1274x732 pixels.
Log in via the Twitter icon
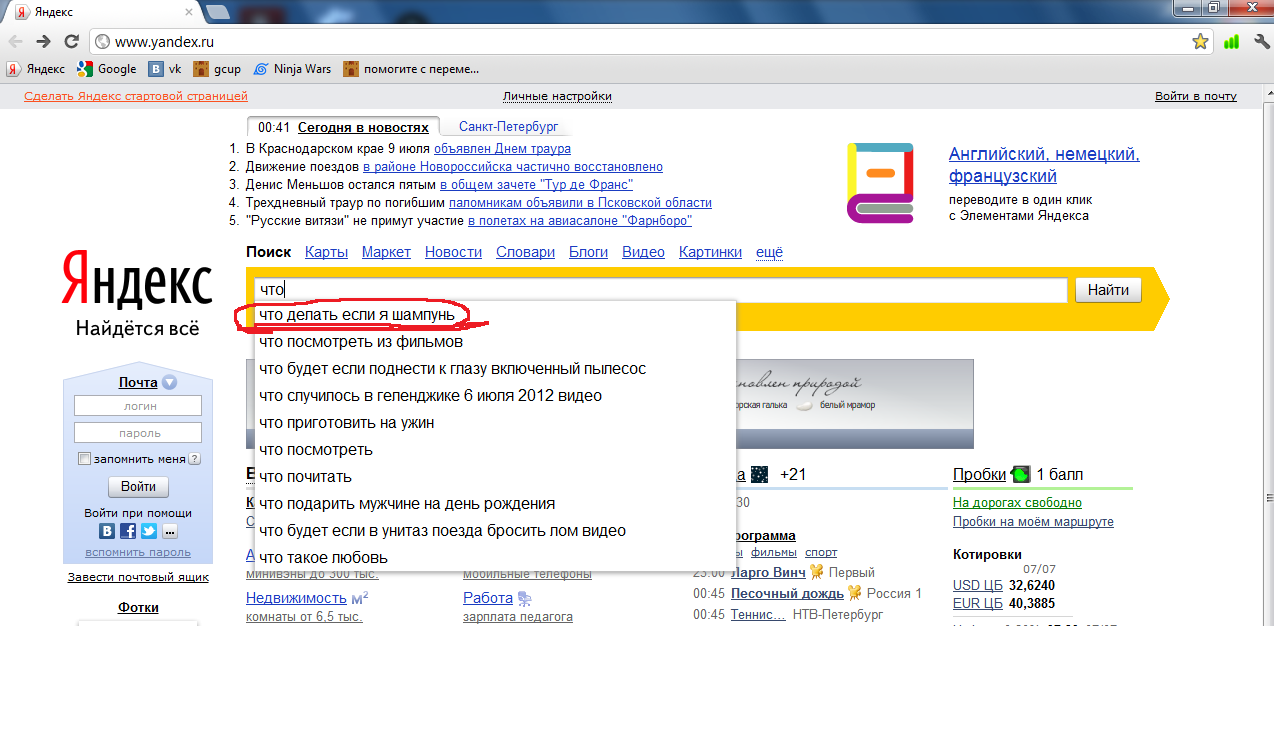pyautogui.click(x=149, y=531)
